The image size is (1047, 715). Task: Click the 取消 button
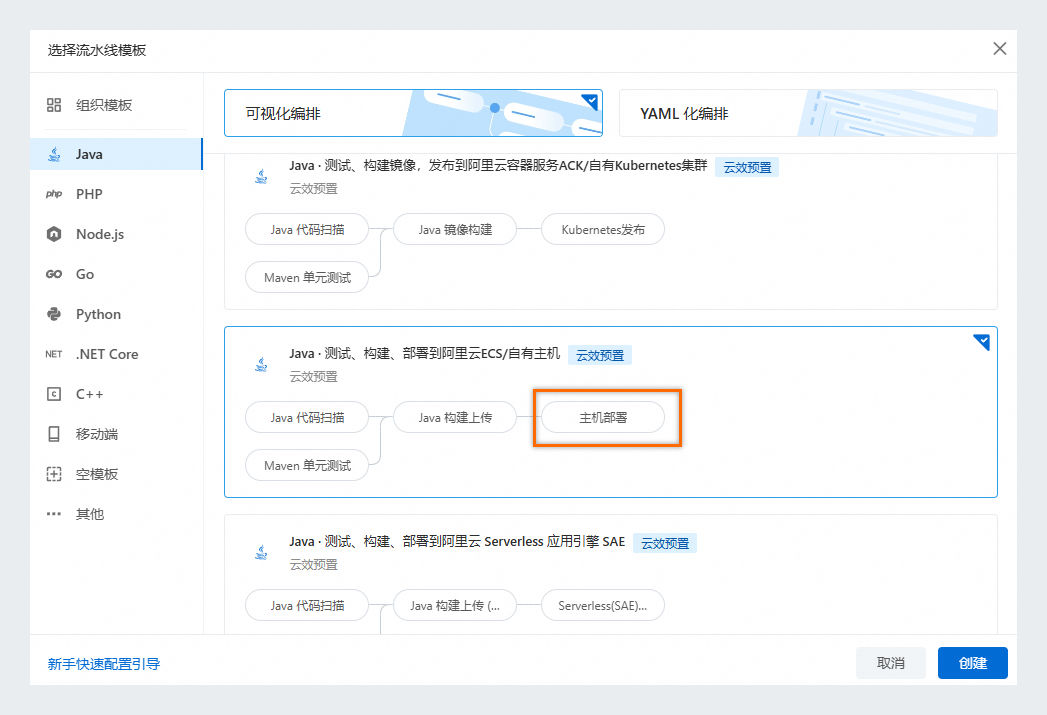point(891,663)
